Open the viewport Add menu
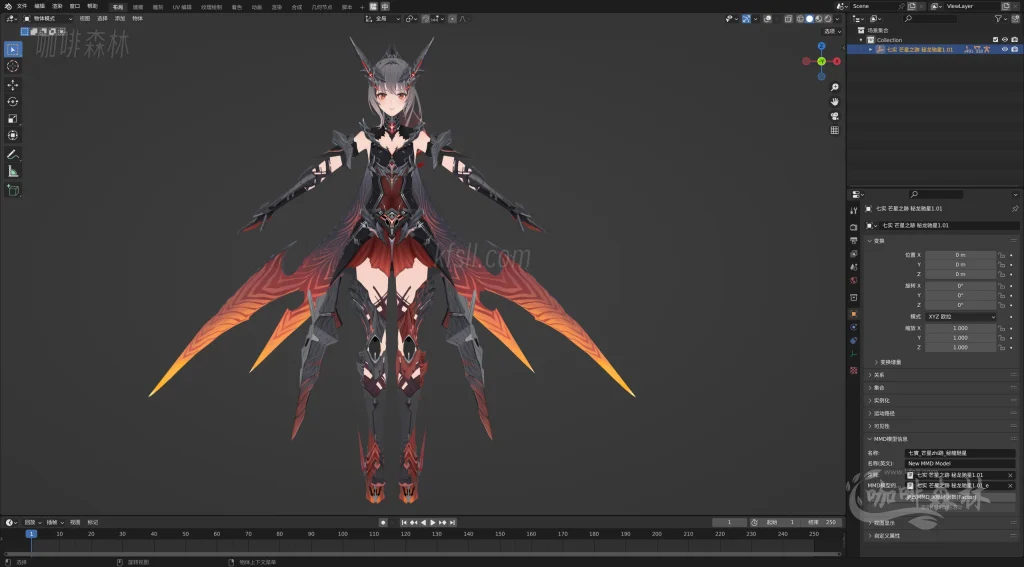 coord(120,19)
